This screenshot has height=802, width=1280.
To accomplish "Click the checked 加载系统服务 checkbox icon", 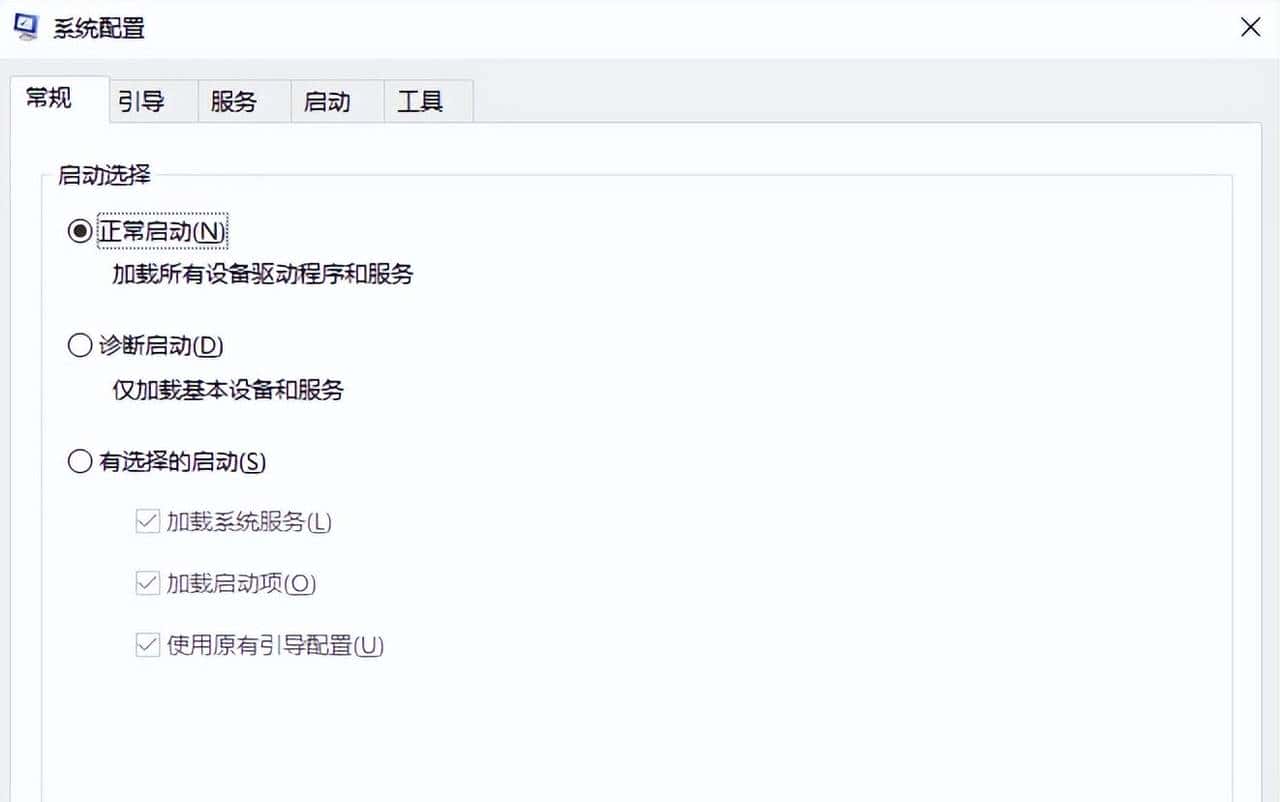I will 146,522.
